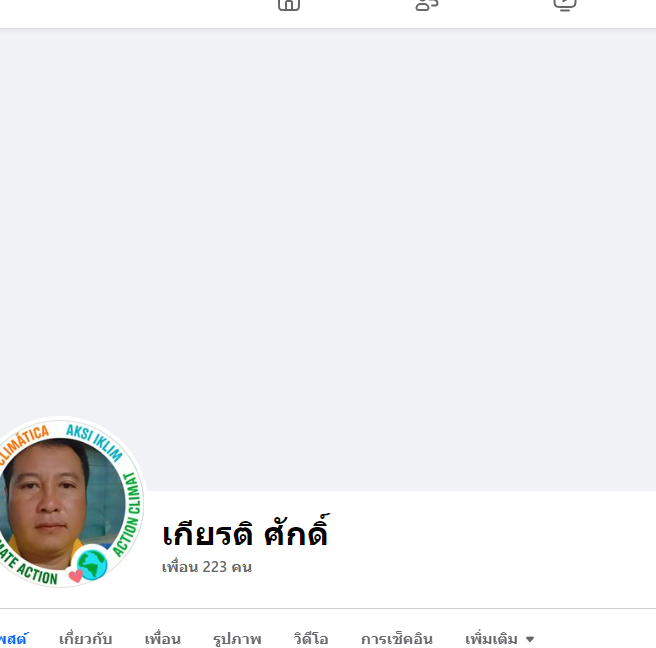The image size is (656, 648).
Task: Open the เพื่อน 223 คน friends count link
Action: click(207, 567)
